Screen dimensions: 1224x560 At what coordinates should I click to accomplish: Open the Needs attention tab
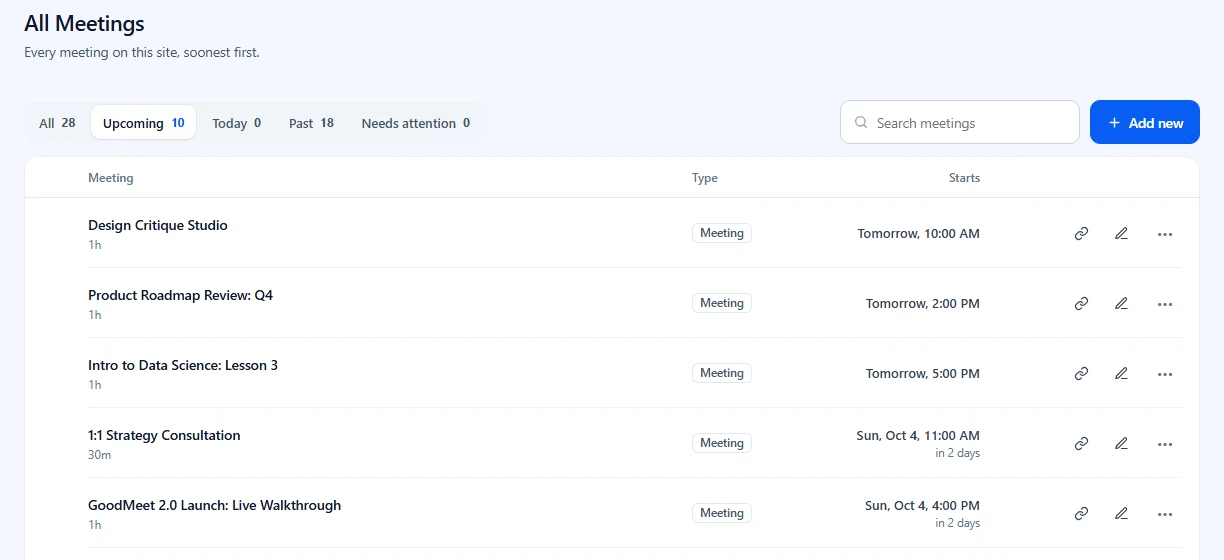pyautogui.click(x=415, y=123)
